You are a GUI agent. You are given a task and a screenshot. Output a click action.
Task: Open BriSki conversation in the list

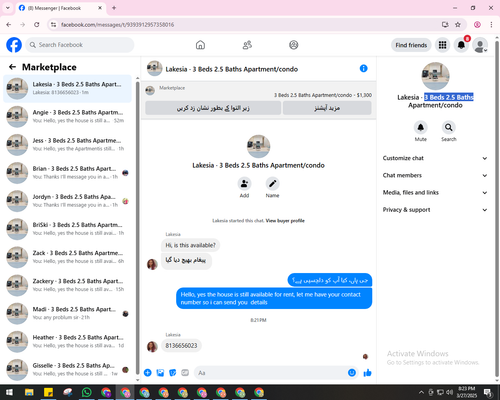point(67,229)
